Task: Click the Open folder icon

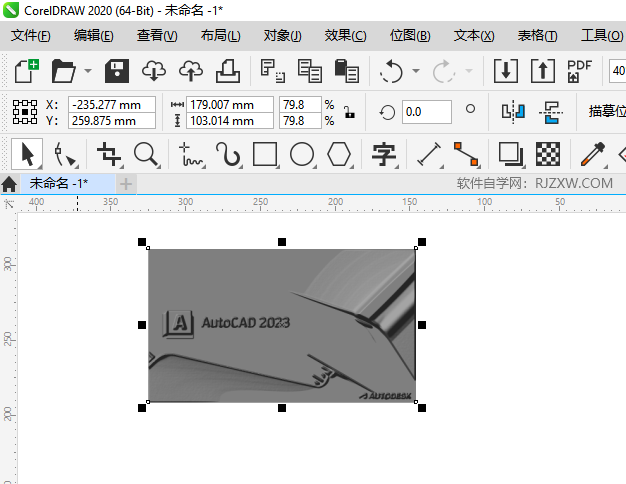Action: coord(63,71)
